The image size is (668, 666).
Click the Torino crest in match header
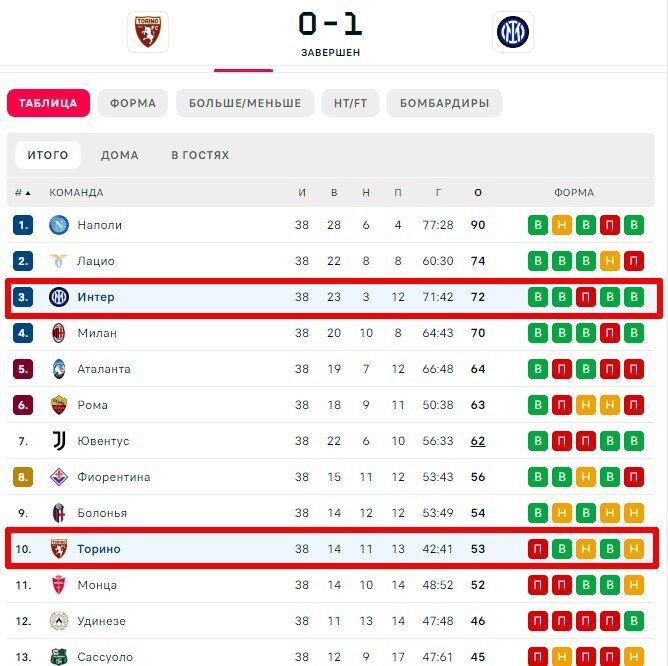coord(148,32)
